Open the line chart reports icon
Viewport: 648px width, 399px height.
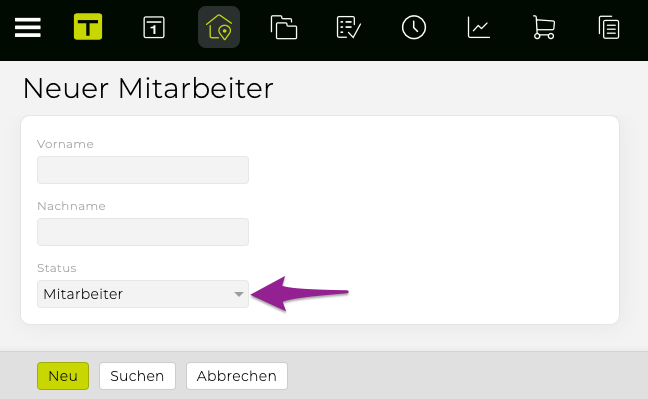[x=479, y=27]
